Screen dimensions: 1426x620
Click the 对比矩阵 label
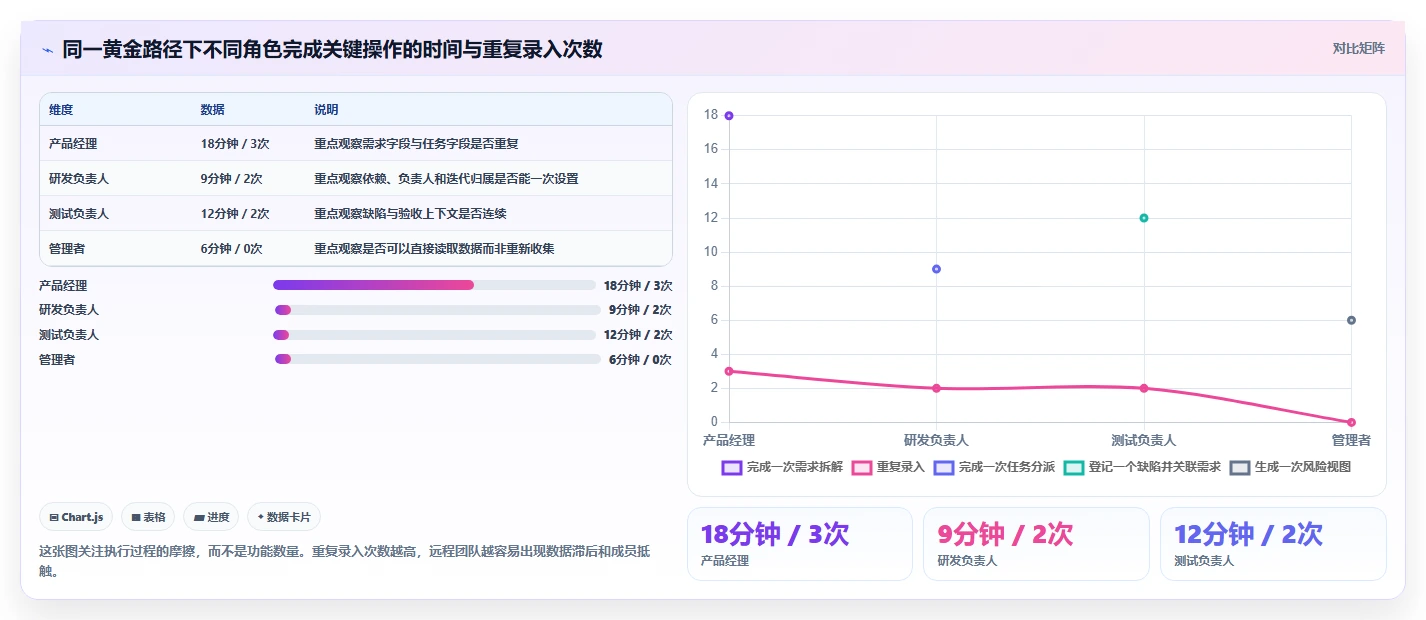click(1359, 48)
